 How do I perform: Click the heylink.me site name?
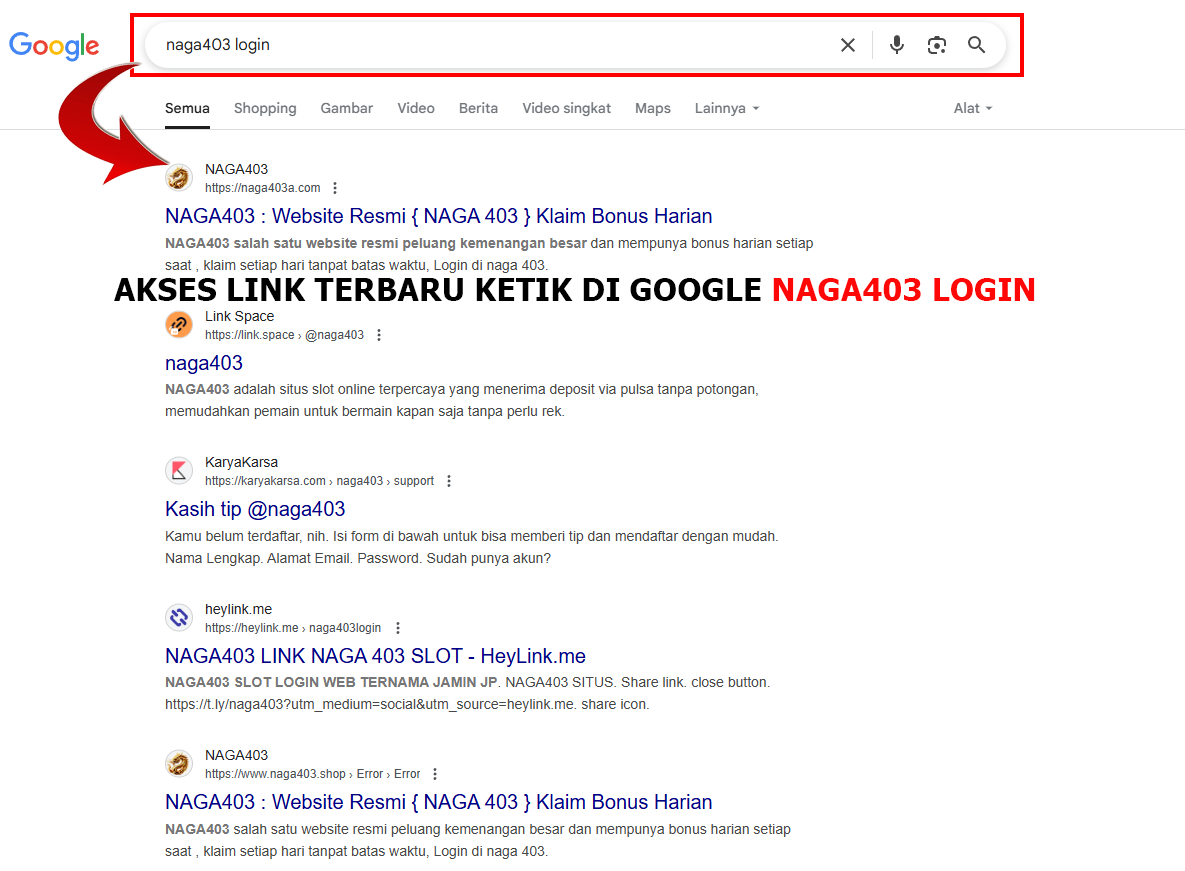(x=238, y=609)
